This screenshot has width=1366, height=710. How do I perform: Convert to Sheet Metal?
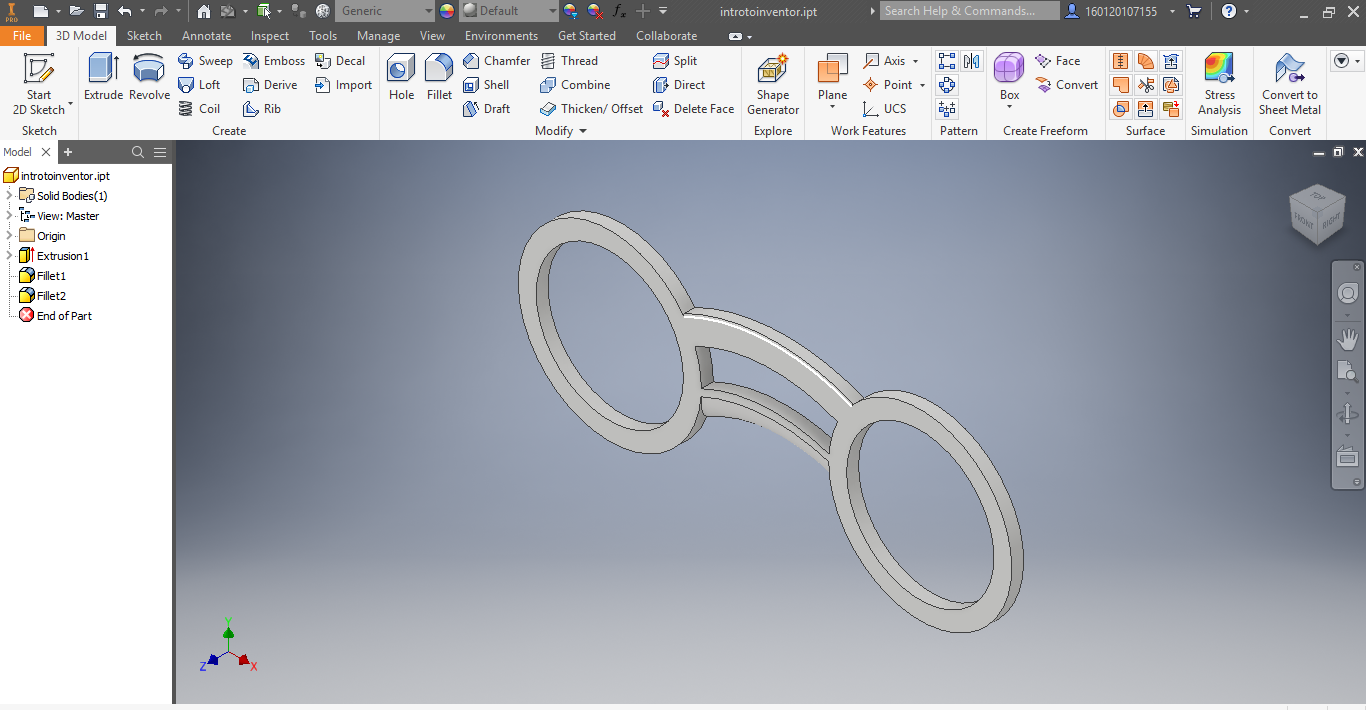click(x=1290, y=84)
